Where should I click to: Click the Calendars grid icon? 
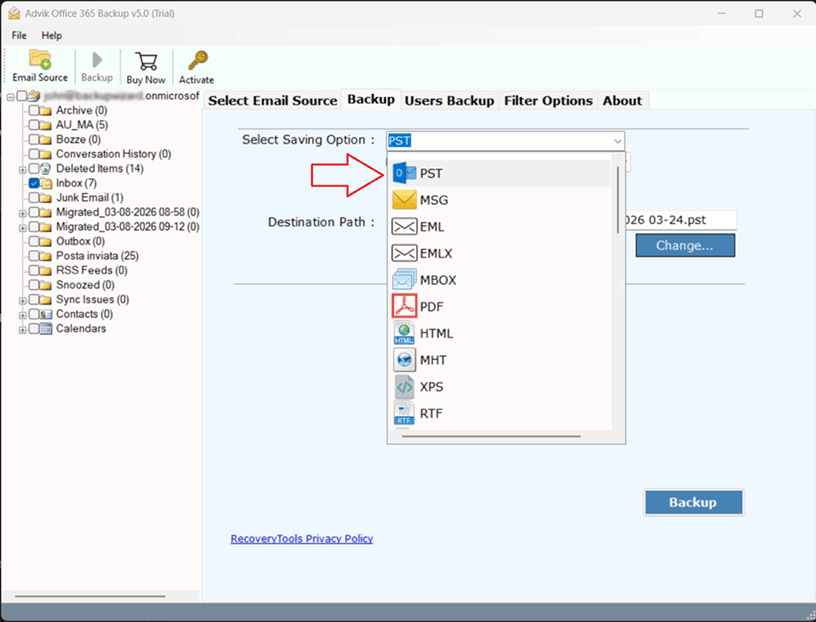46,328
